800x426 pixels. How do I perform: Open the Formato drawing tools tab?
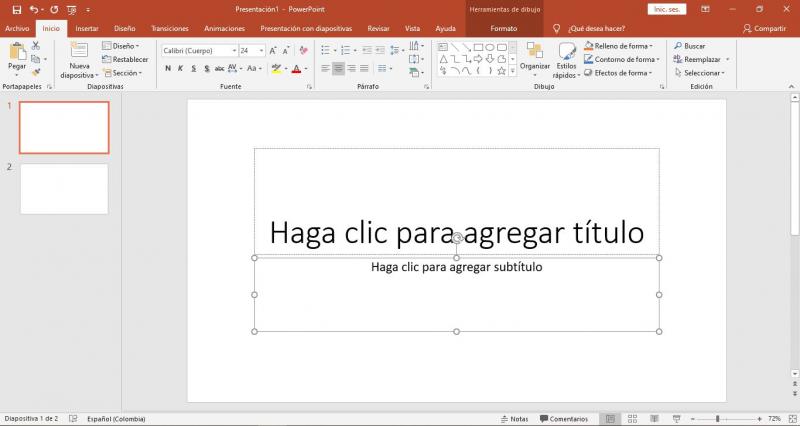pyautogui.click(x=504, y=29)
